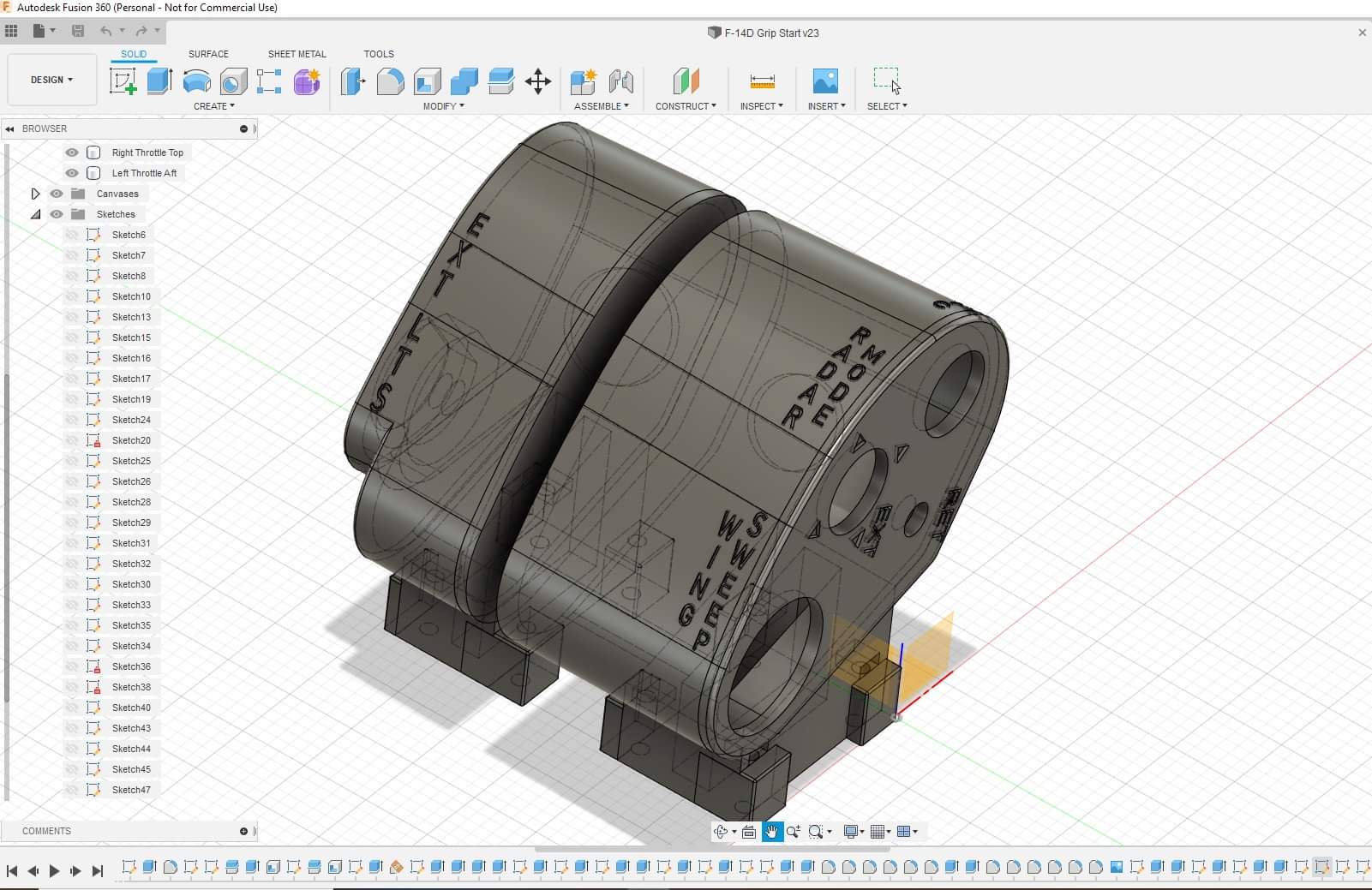Open the Display Settings dropdown
1372x890 pixels.
[x=854, y=831]
